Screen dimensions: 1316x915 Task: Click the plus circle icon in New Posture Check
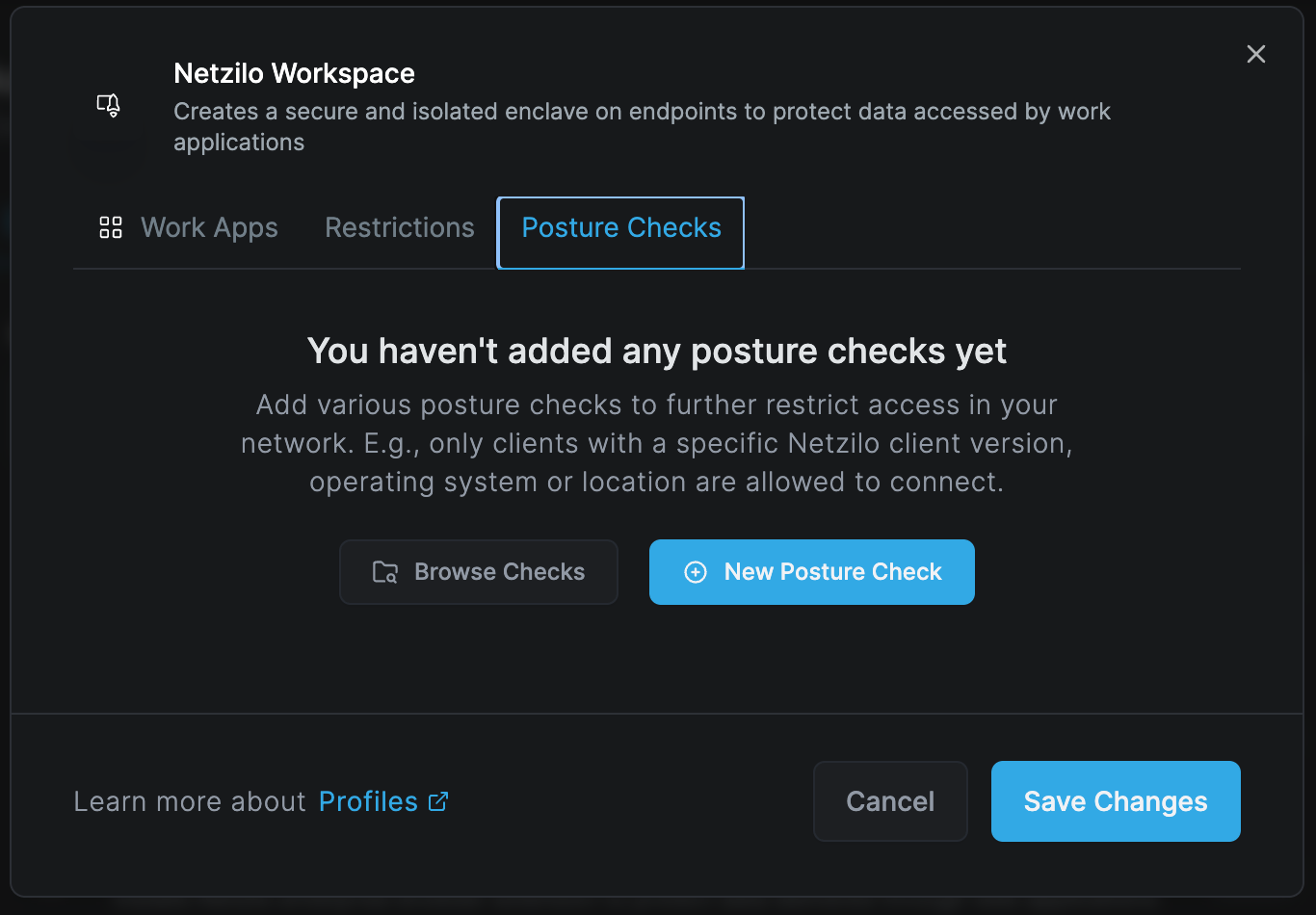pos(696,572)
